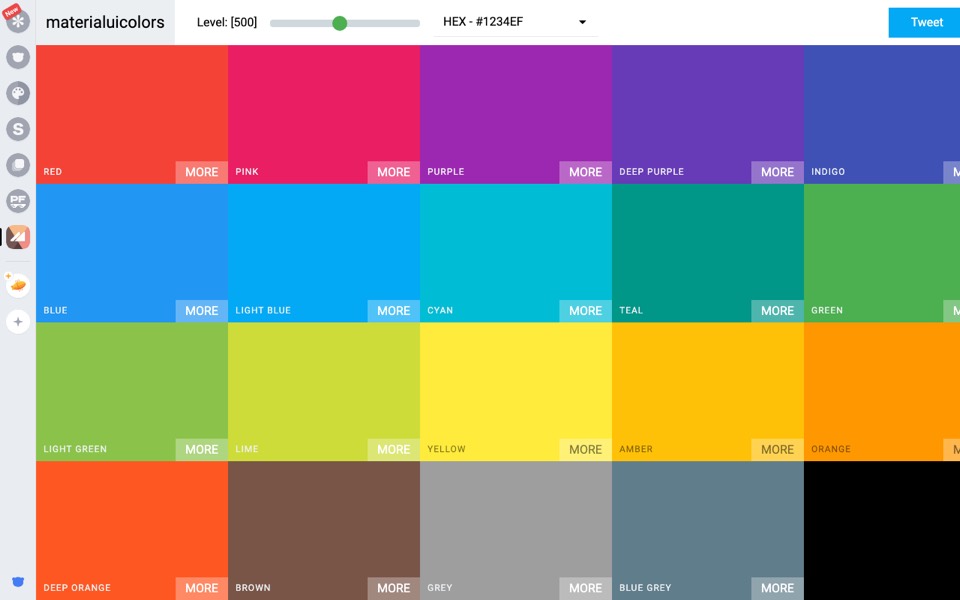
Task: Open the bear face sidebar icon
Action: (x=18, y=58)
